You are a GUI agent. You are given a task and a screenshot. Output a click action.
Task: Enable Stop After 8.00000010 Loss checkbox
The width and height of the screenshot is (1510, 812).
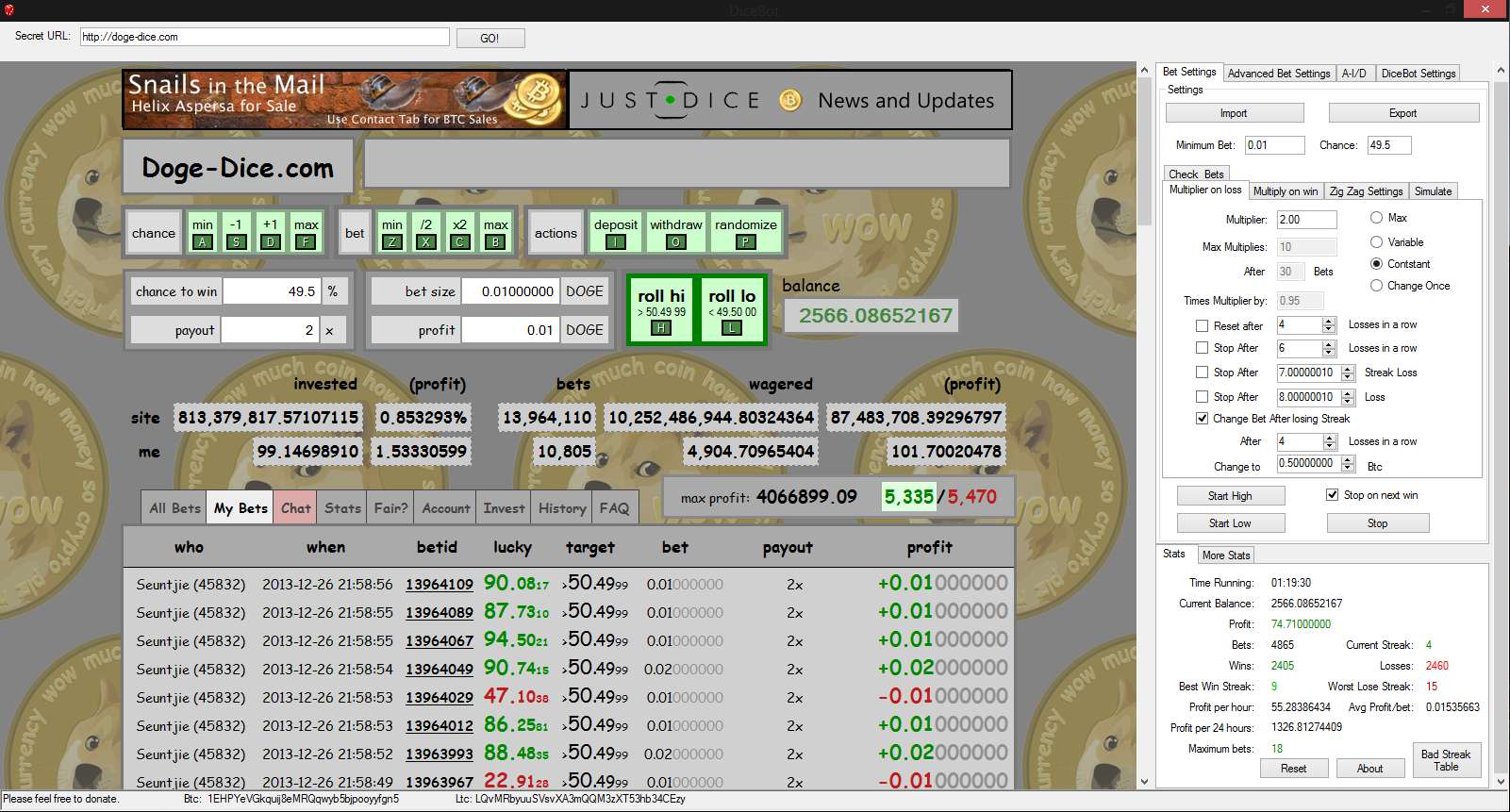tap(1202, 397)
